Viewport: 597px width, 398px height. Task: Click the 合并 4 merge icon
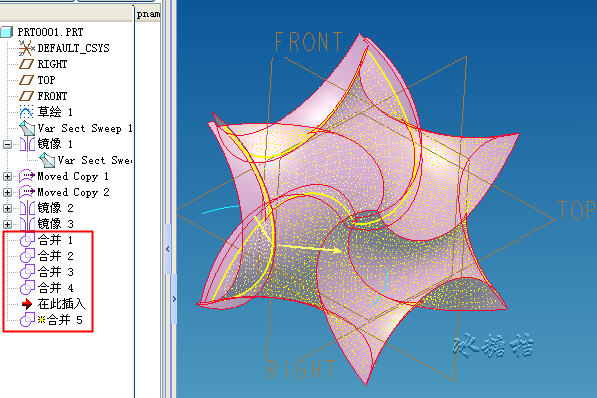click(27, 288)
